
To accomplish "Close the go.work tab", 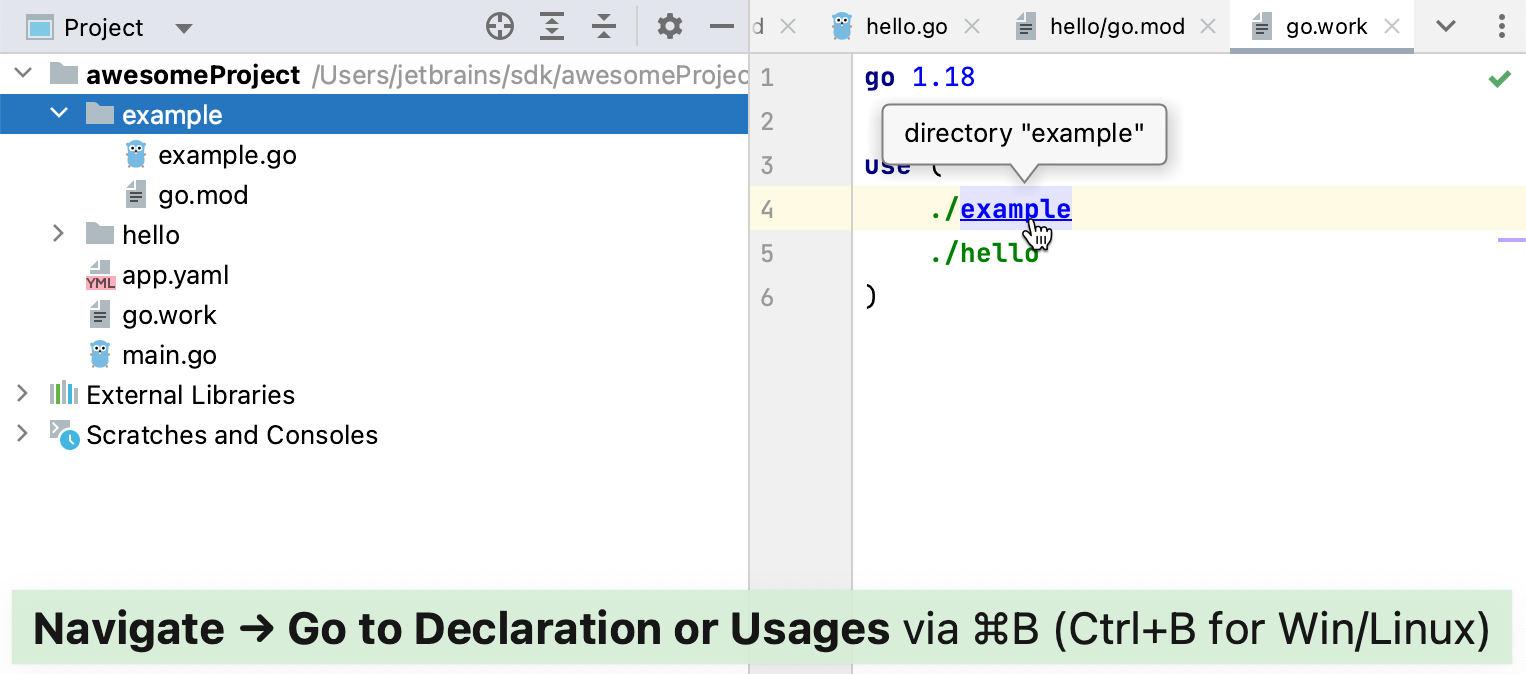I will click(1391, 27).
